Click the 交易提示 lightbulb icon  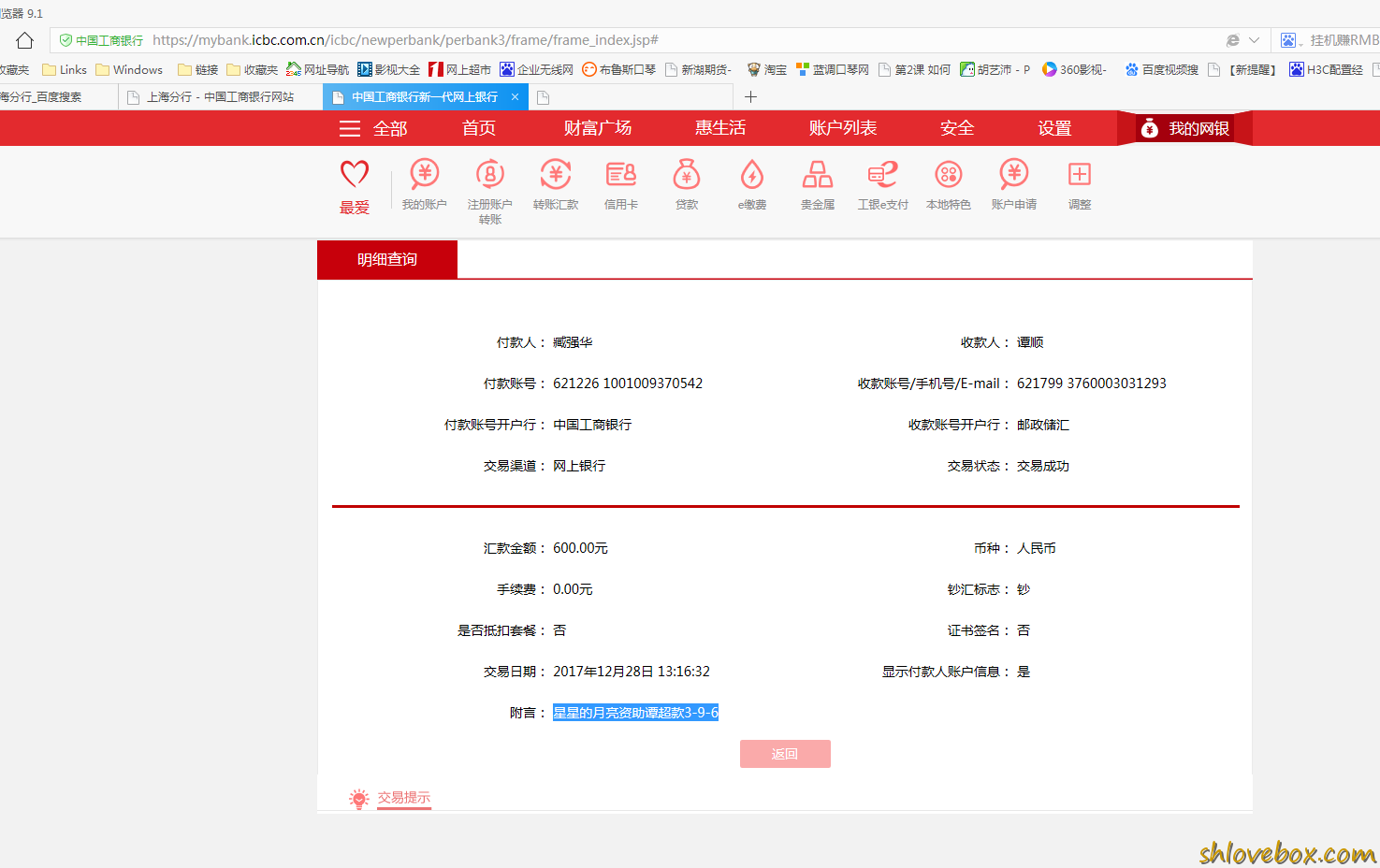[x=359, y=799]
